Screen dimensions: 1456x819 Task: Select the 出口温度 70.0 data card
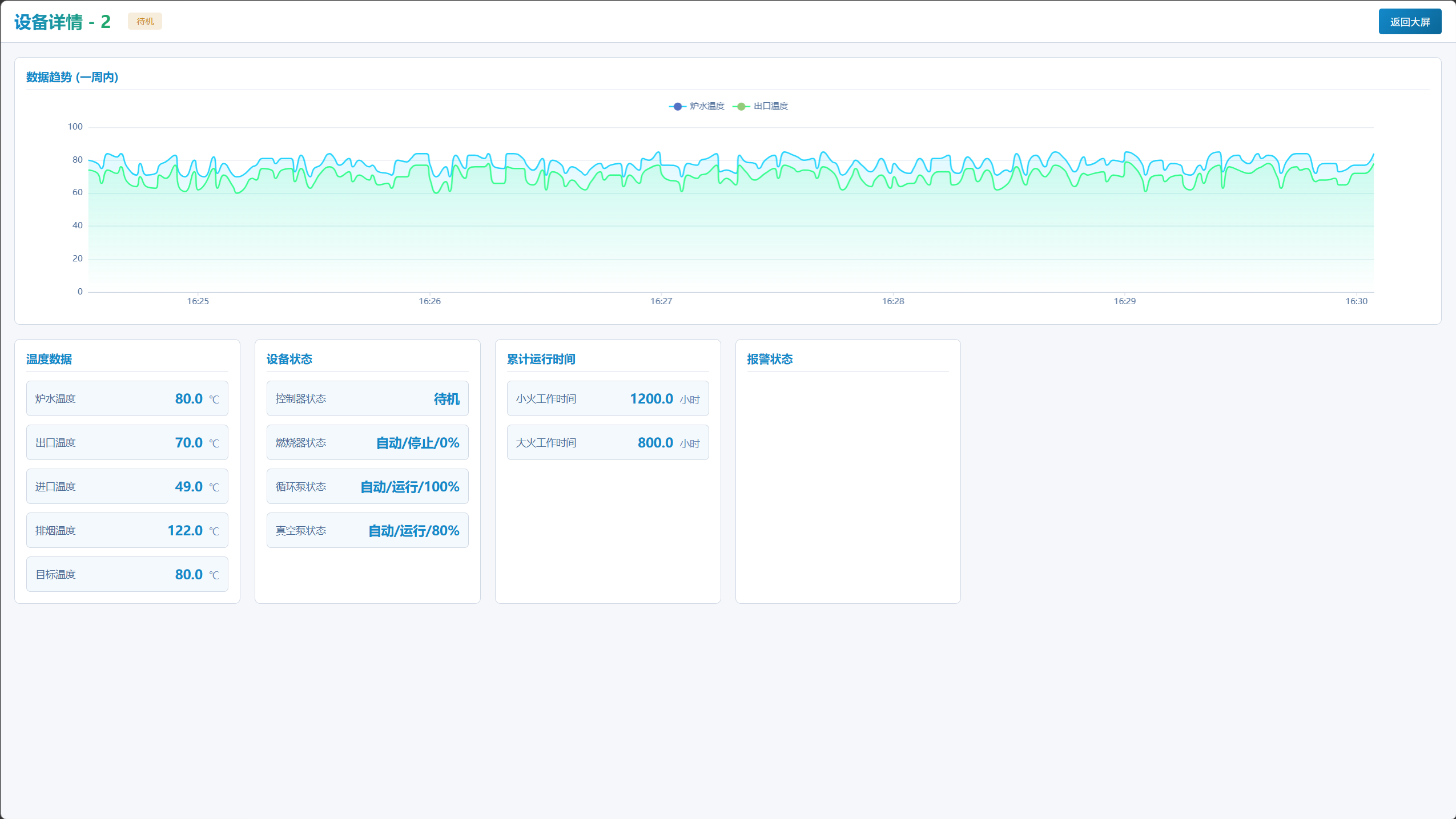[127, 442]
